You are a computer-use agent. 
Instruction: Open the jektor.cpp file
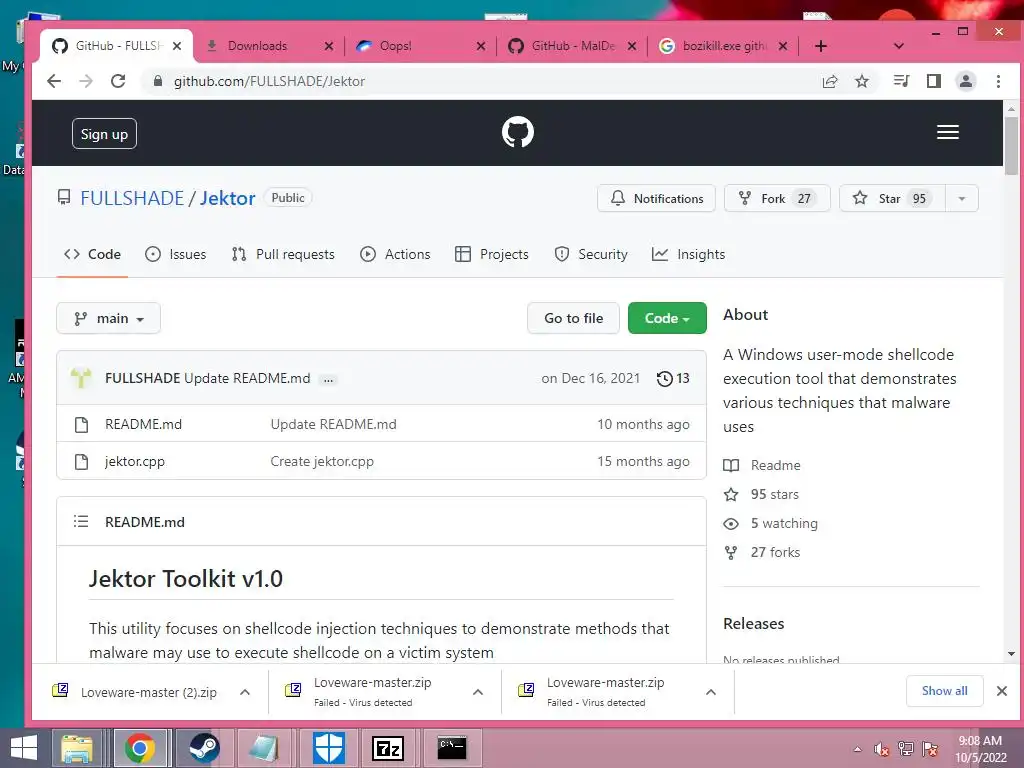pos(135,461)
